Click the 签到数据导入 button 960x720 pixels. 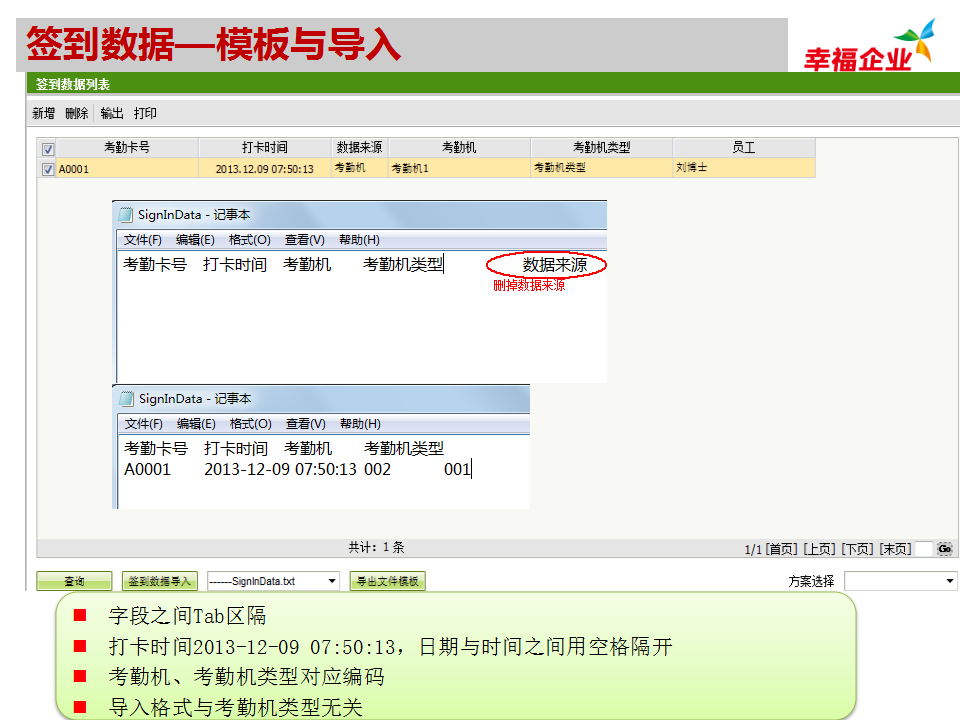(160, 581)
